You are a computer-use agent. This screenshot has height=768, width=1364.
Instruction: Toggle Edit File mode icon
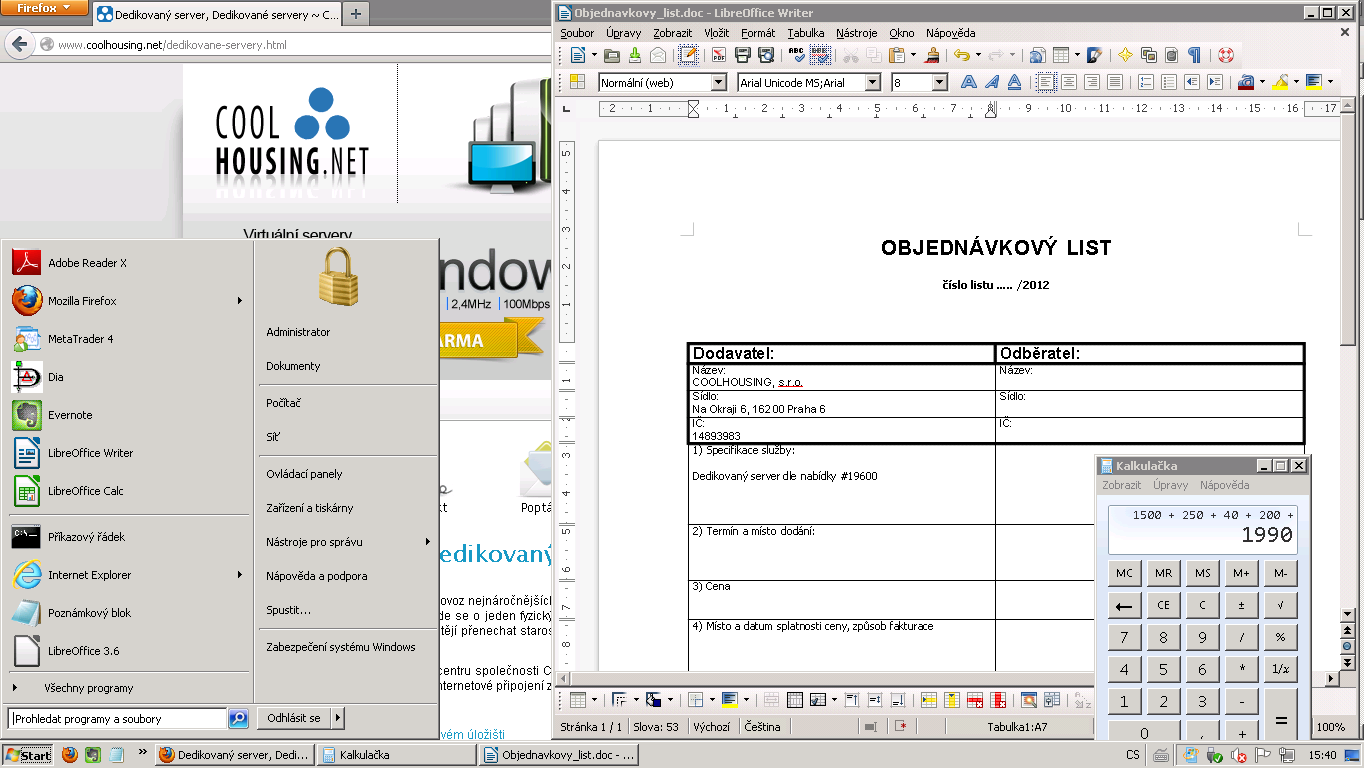(688, 55)
